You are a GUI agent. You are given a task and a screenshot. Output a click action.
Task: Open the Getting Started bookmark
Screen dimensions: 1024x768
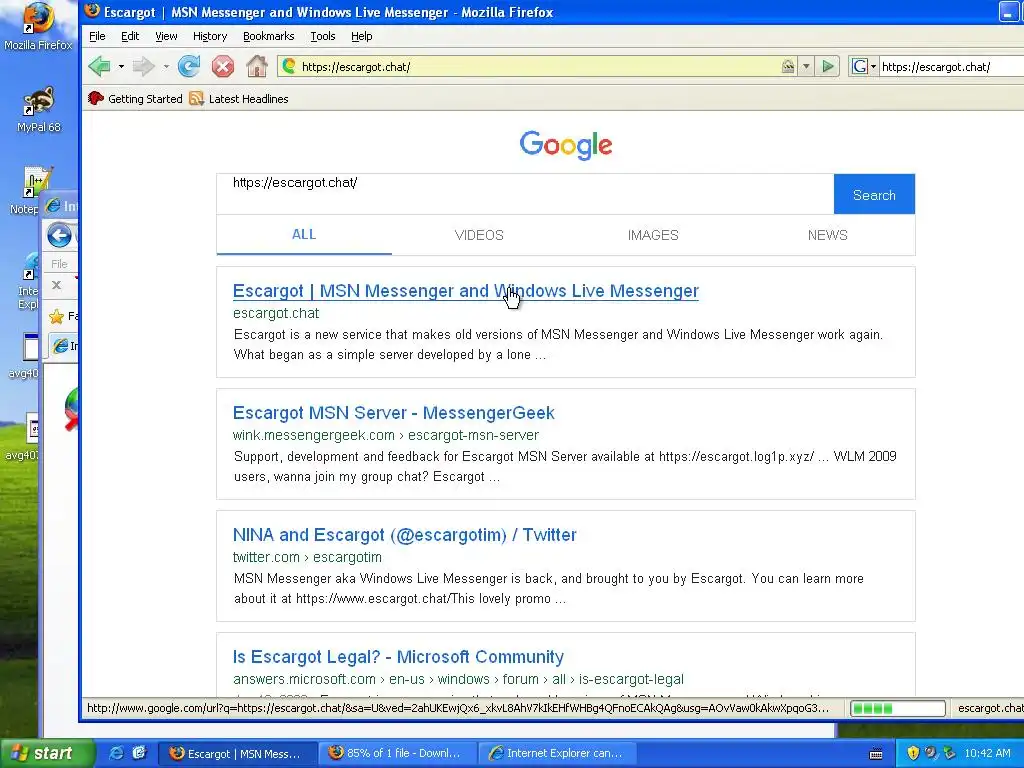tap(135, 99)
